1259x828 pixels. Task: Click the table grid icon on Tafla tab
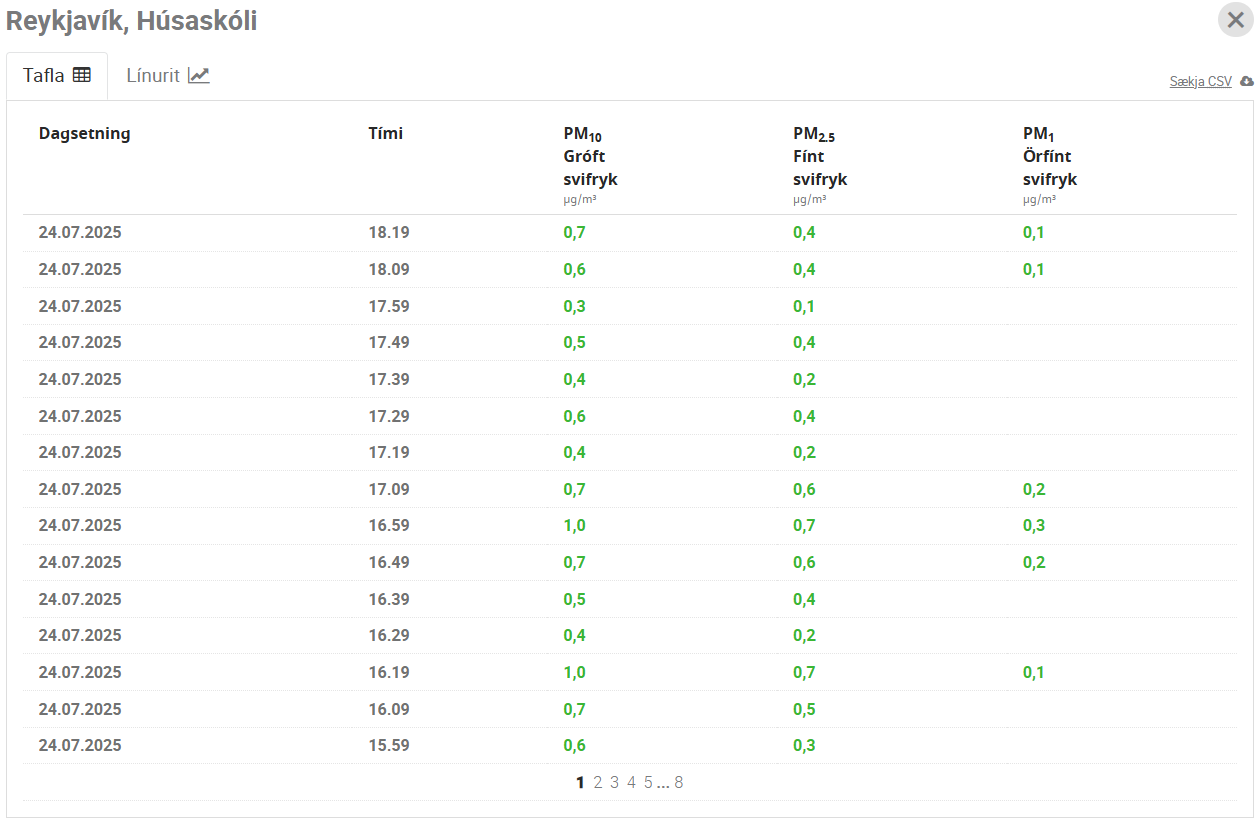point(82,75)
